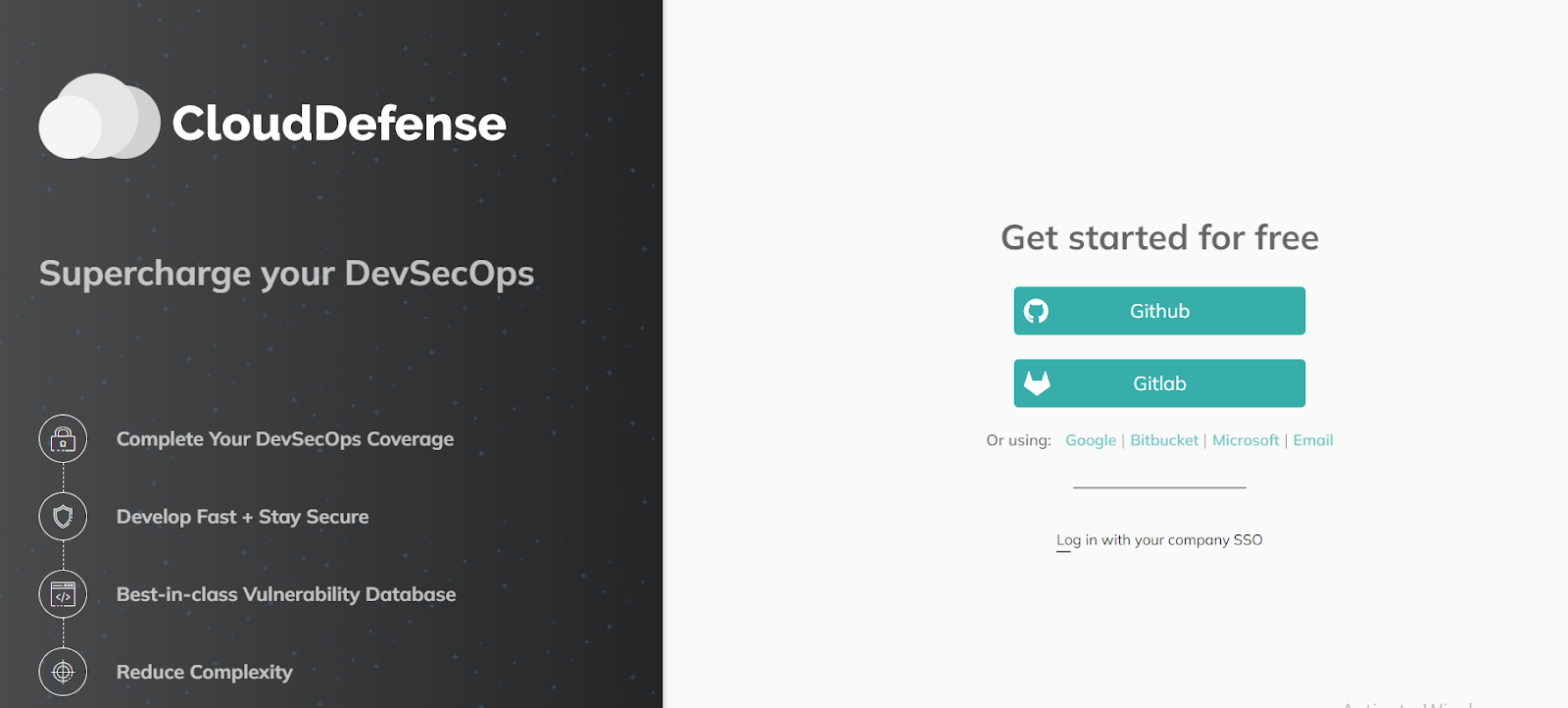The width and height of the screenshot is (1568, 708).
Task: Click the CloudDefense brand name text
Action: point(339,124)
